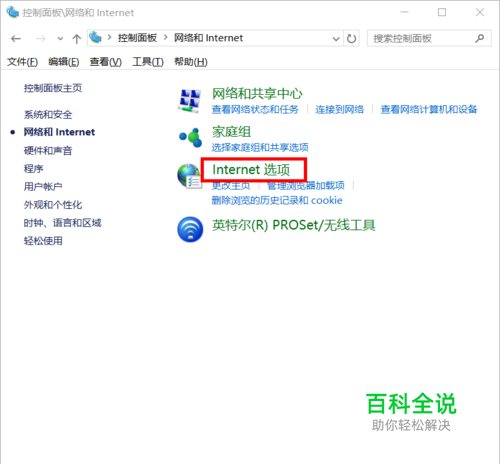Screen dimensions: 500x464
Task: Click the Internet Options globe icon
Action: (x=189, y=176)
